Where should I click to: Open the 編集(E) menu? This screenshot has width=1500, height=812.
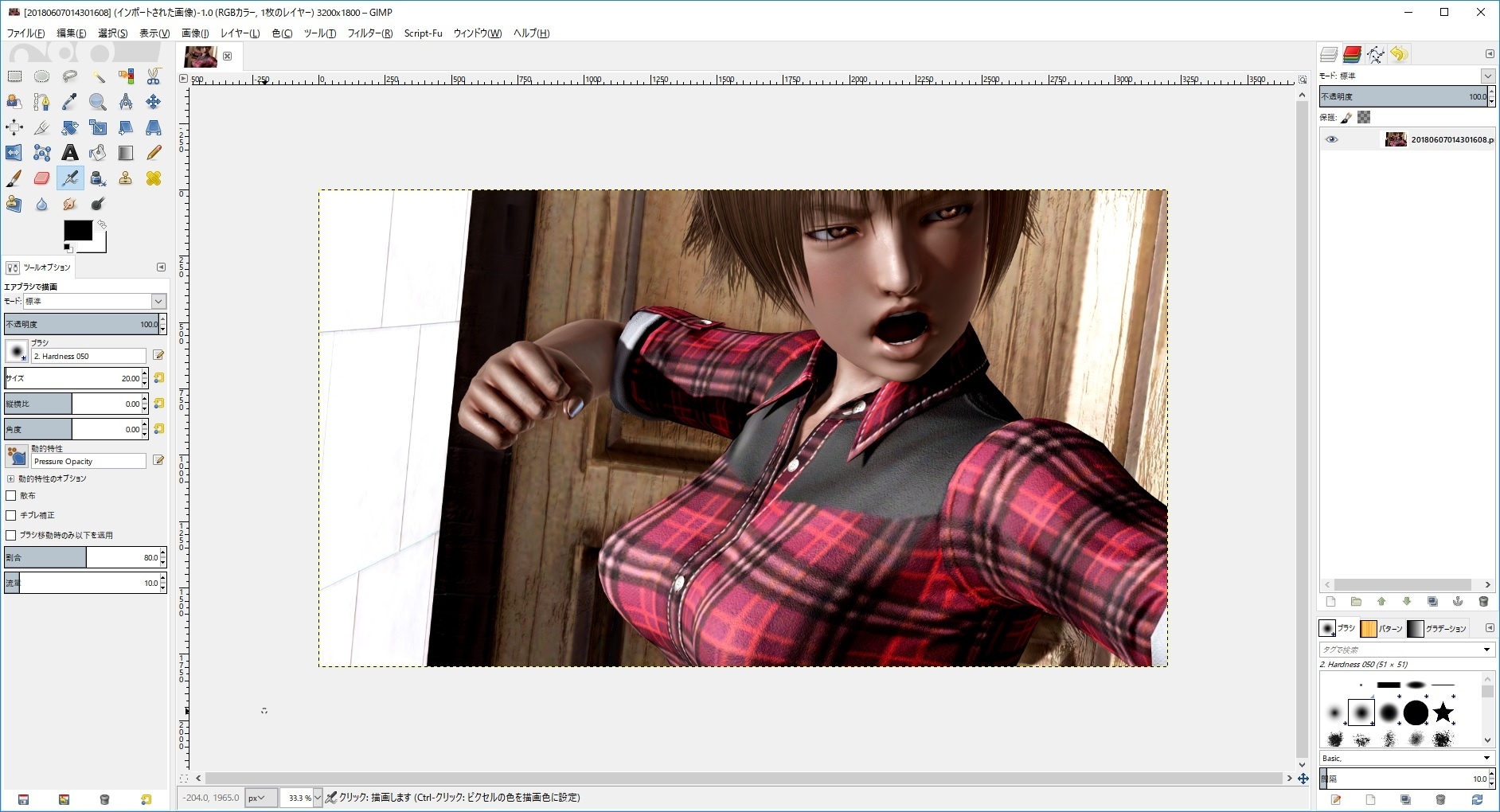72,33
